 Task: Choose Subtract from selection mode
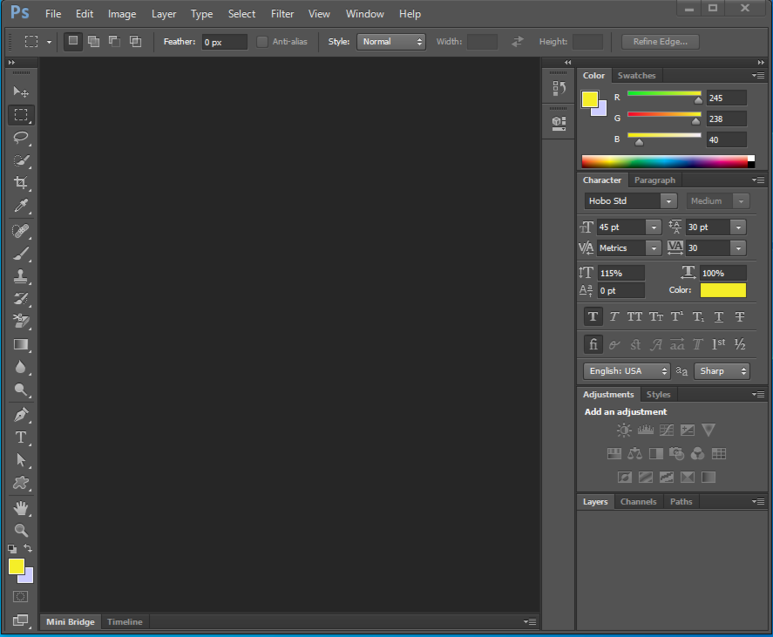(x=114, y=41)
